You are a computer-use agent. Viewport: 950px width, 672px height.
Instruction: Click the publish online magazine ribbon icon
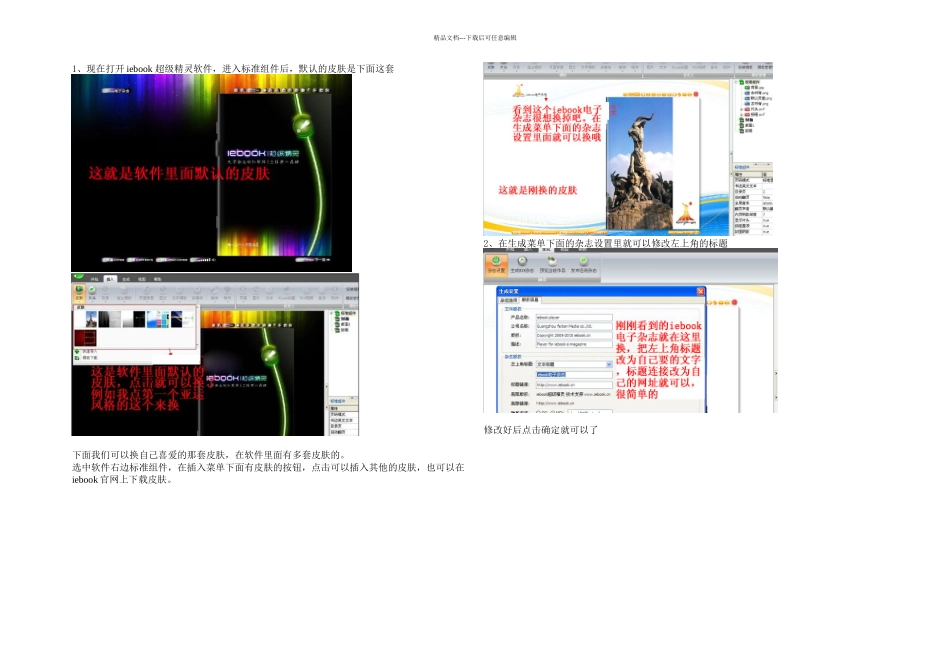pyautogui.click(x=583, y=264)
